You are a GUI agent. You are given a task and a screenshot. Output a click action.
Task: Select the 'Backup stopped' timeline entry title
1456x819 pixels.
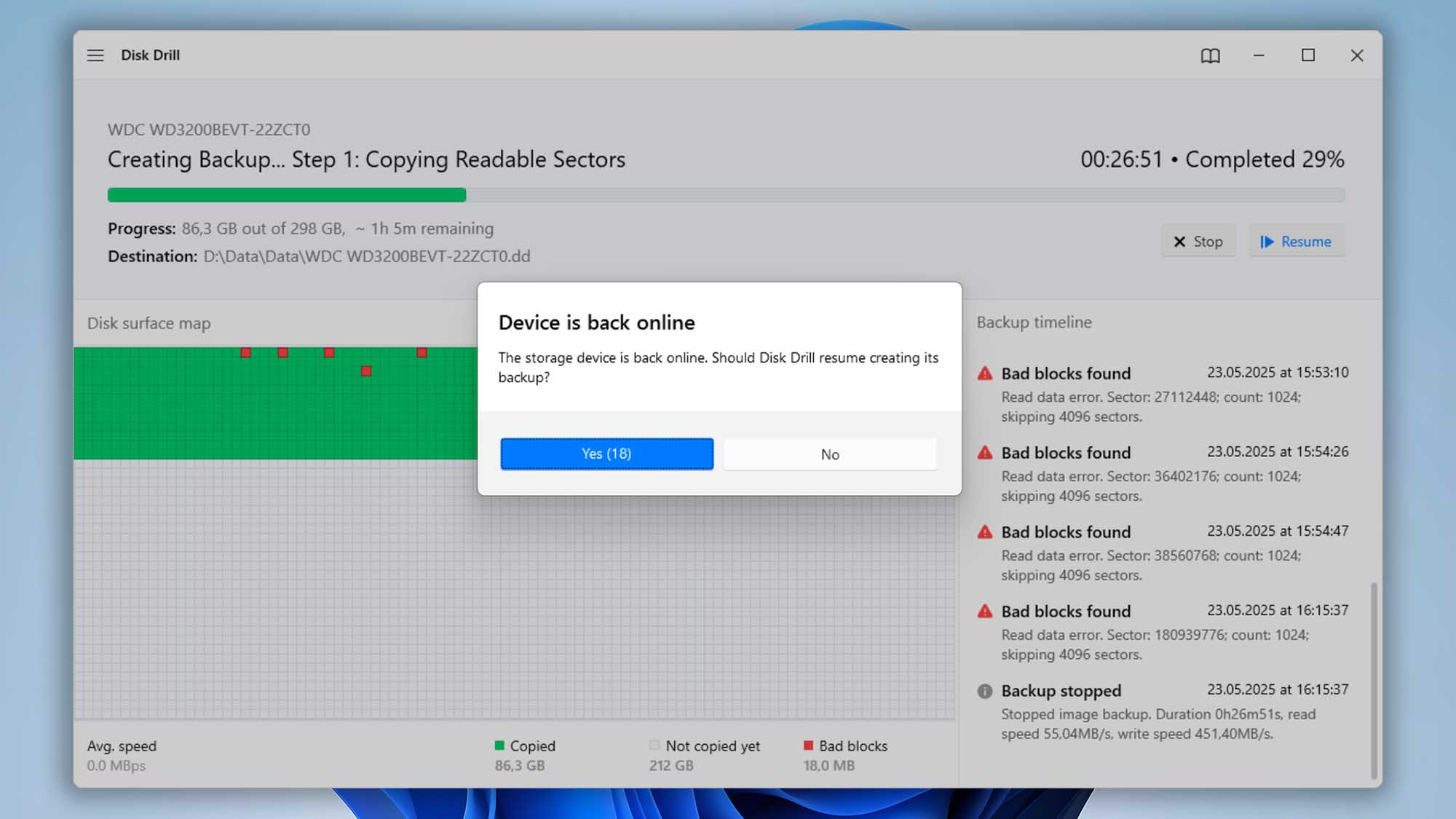(1061, 691)
